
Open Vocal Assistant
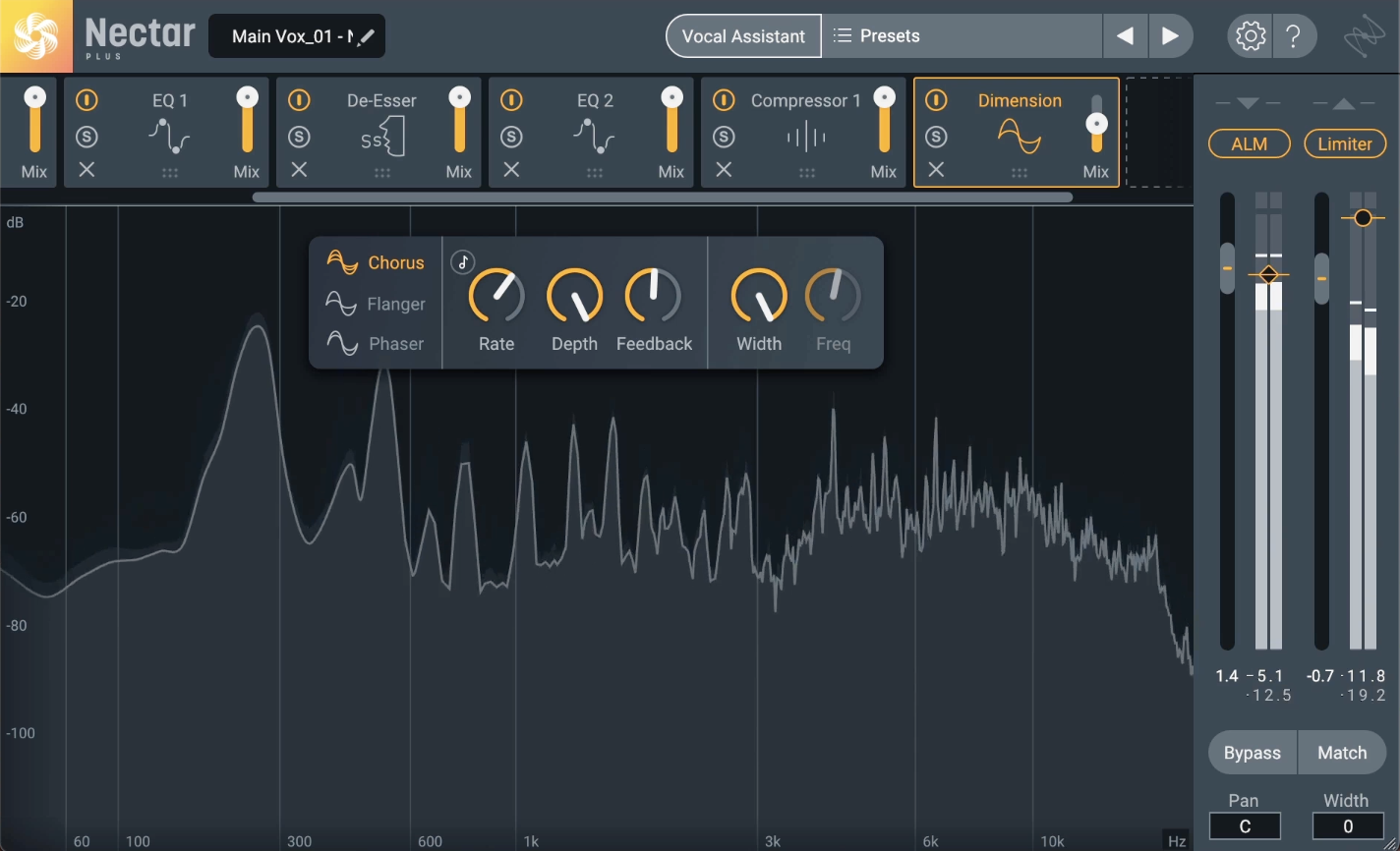[x=743, y=36]
